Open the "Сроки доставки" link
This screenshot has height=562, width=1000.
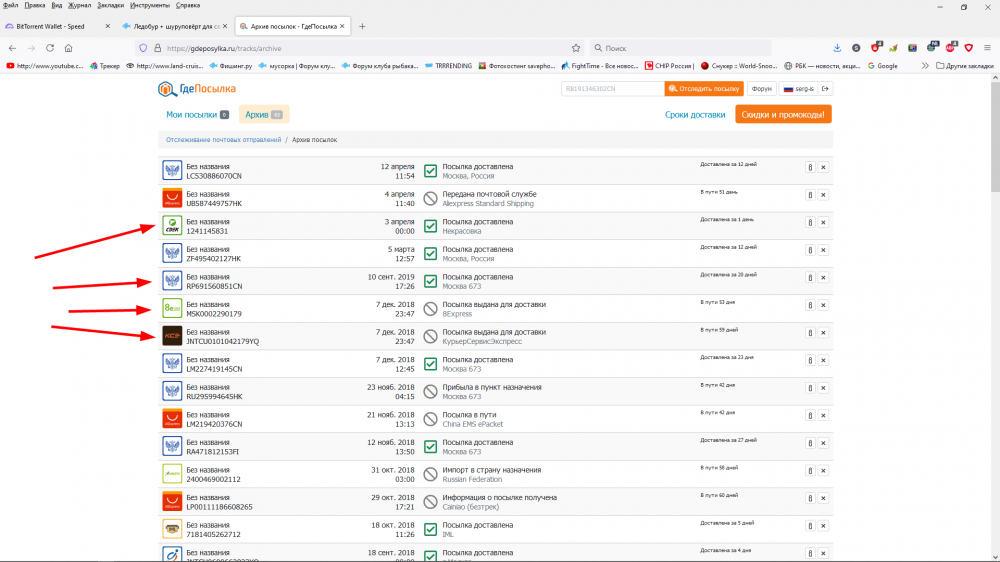click(x=694, y=115)
